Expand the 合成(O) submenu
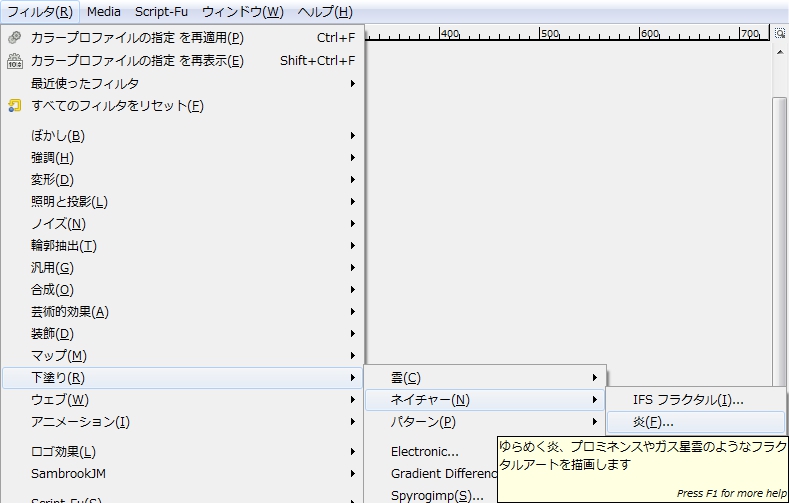The width and height of the screenshot is (789, 503). click(182, 290)
